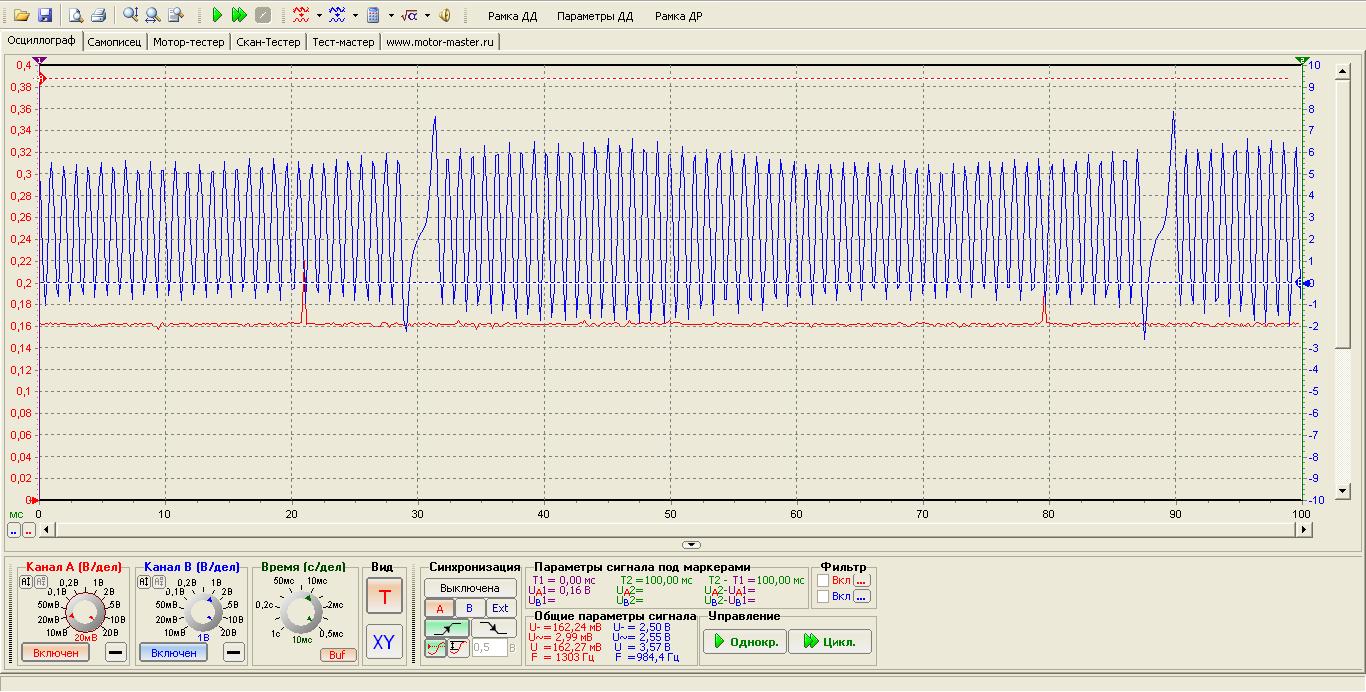The height and width of the screenshot is (692, 1366).
Task: Click the 'Параметры ДД' toolbar button
Action: point(595,16)
